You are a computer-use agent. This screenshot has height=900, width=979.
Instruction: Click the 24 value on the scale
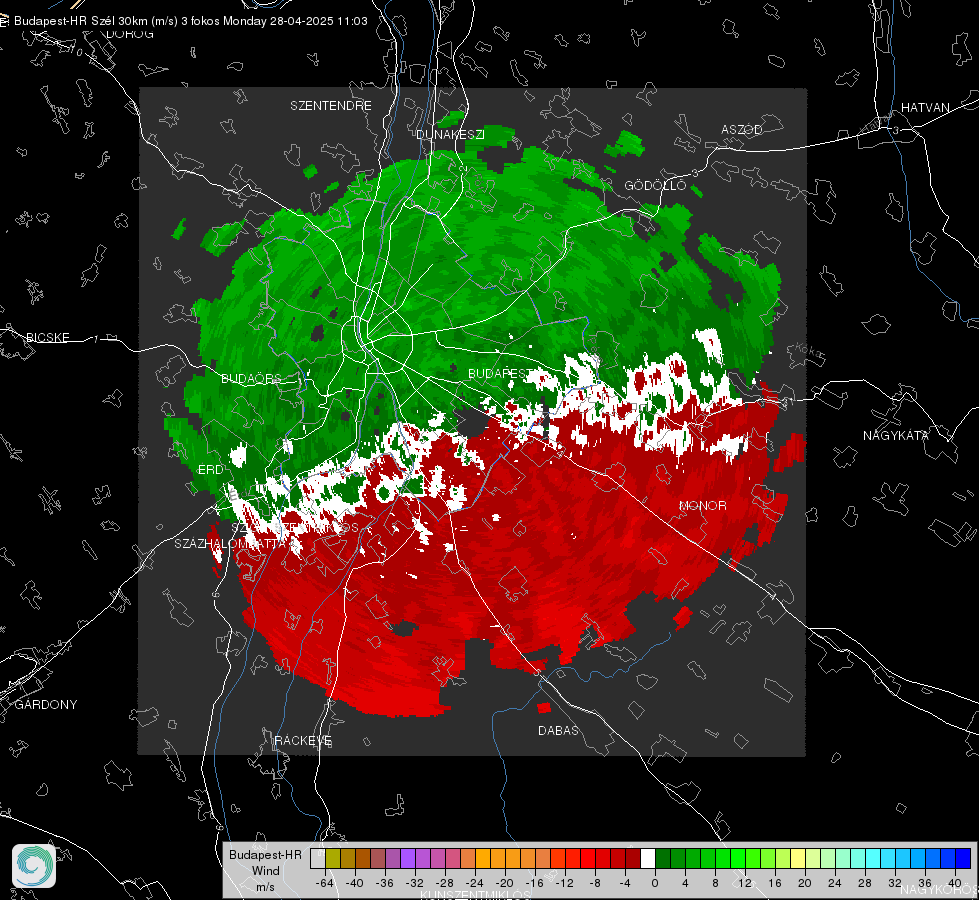835,883
